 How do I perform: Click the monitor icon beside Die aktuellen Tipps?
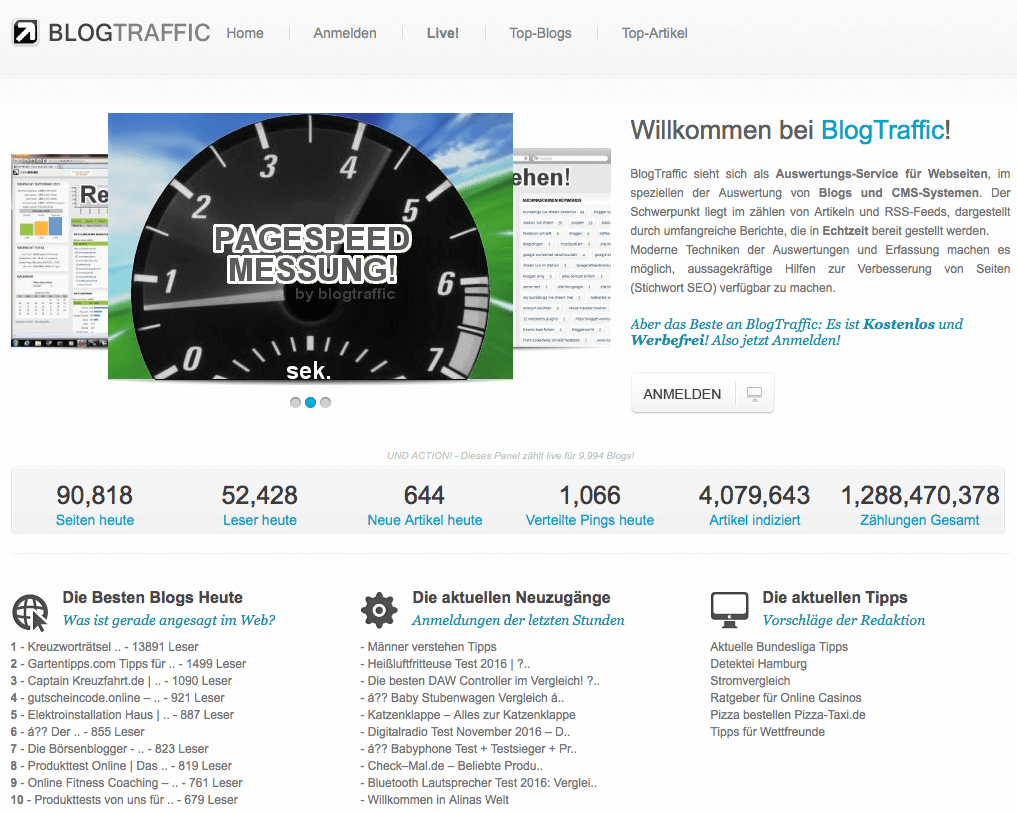[730, 610]
